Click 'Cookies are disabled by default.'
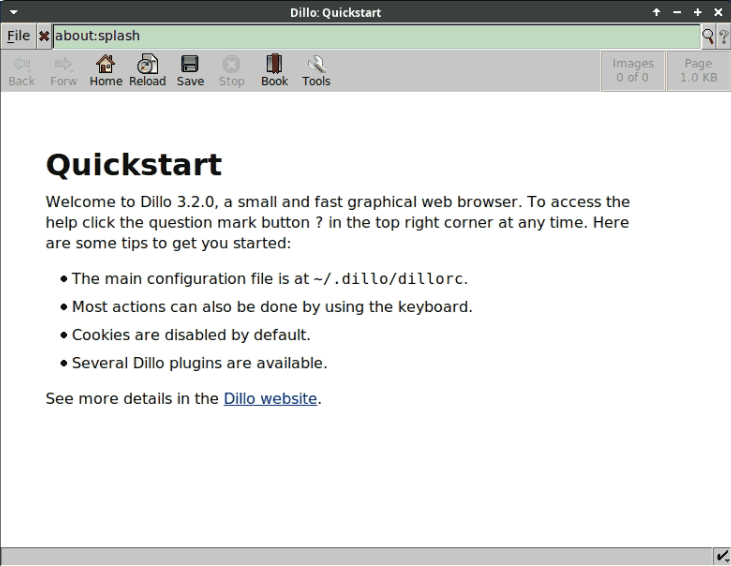The width and height of the screenshot is (731, 566). click(191, 335)
